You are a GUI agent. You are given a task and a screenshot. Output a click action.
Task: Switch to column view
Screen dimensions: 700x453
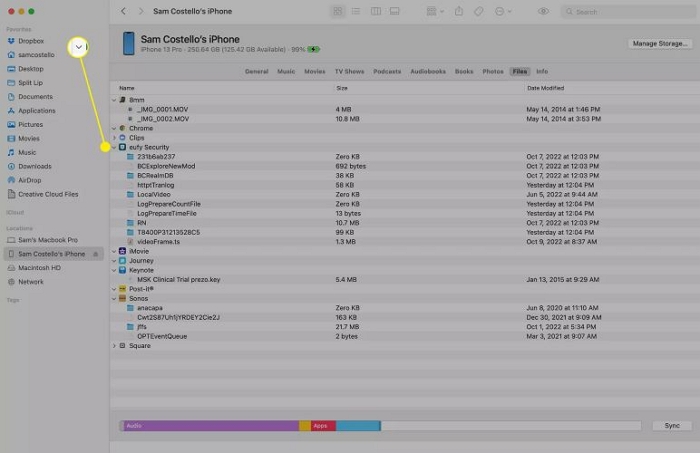(376, 11)
